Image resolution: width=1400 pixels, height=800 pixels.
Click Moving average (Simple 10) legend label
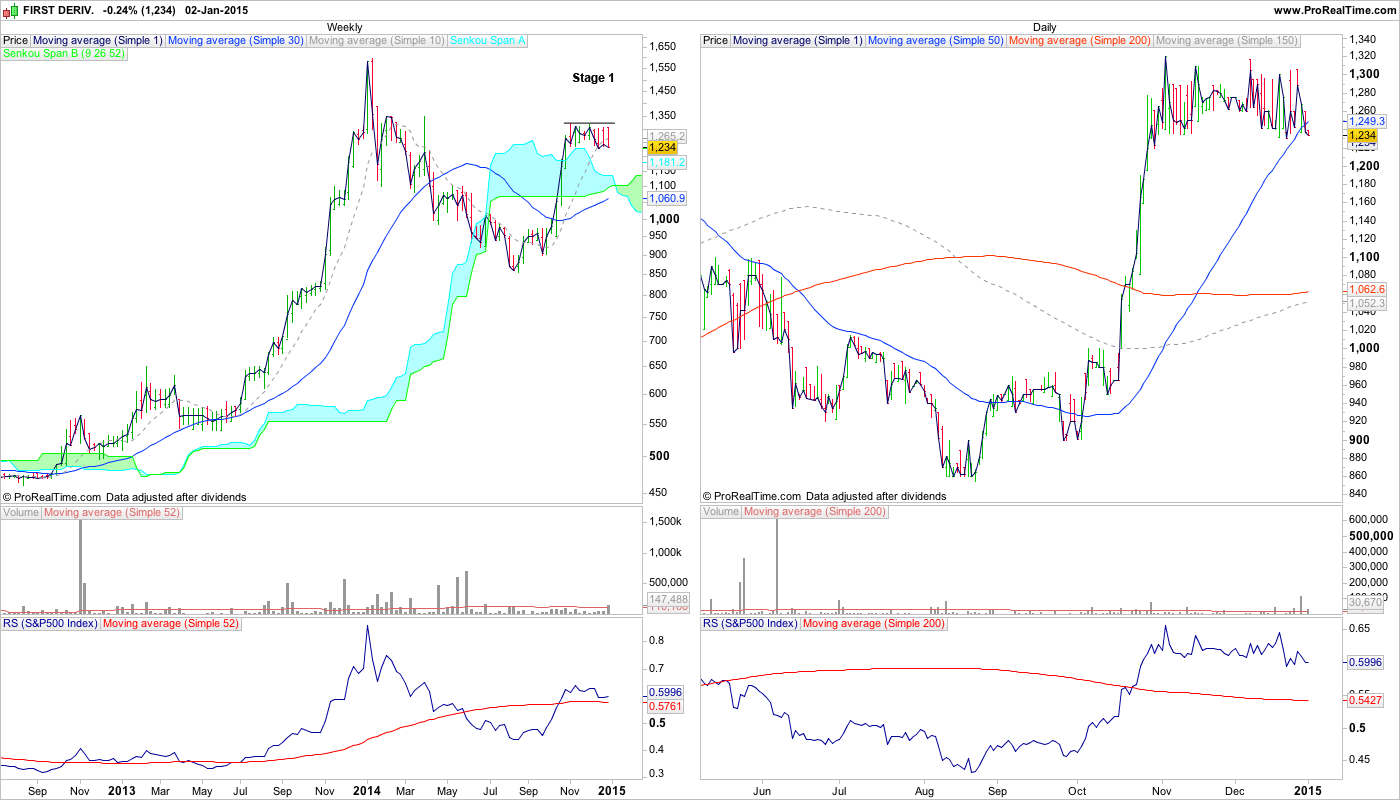[x=378, y=41]
